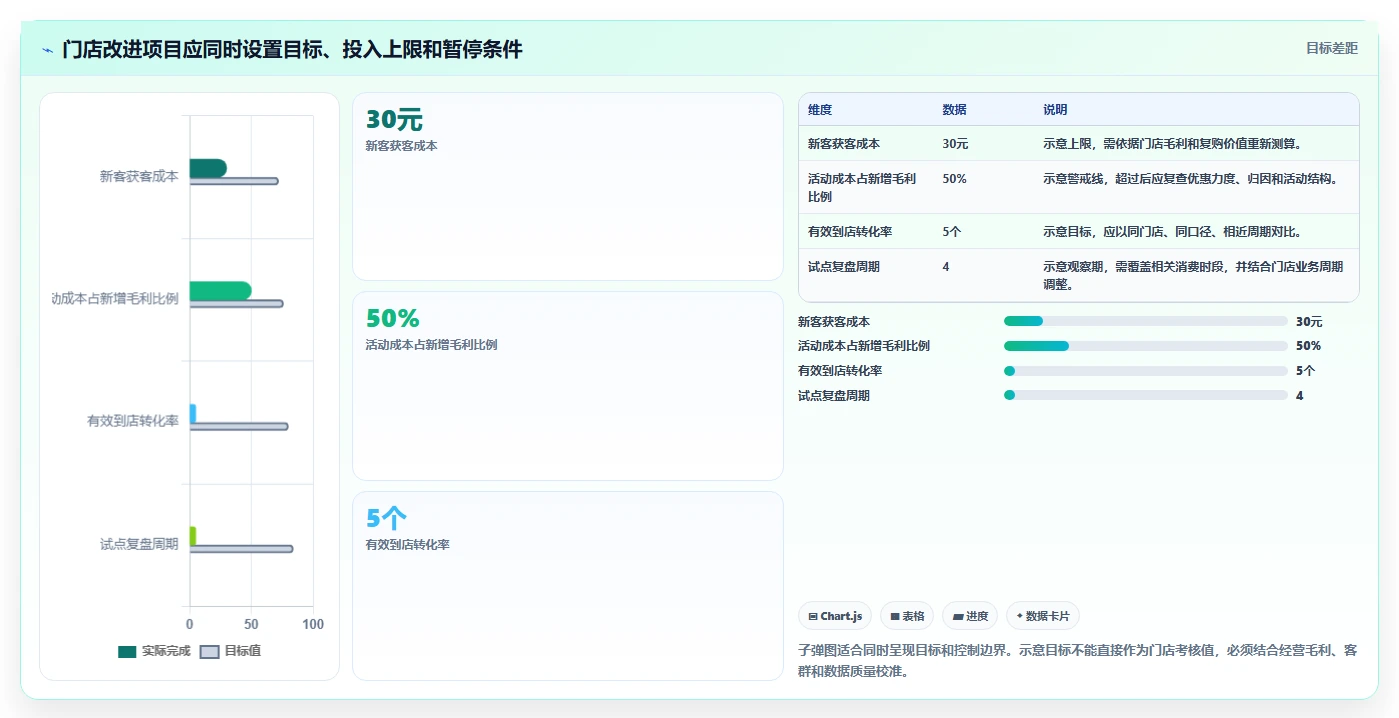Open the 50% data card
Image resolution: width=1399 pixels, height=718 pixels.
(568, 386)
